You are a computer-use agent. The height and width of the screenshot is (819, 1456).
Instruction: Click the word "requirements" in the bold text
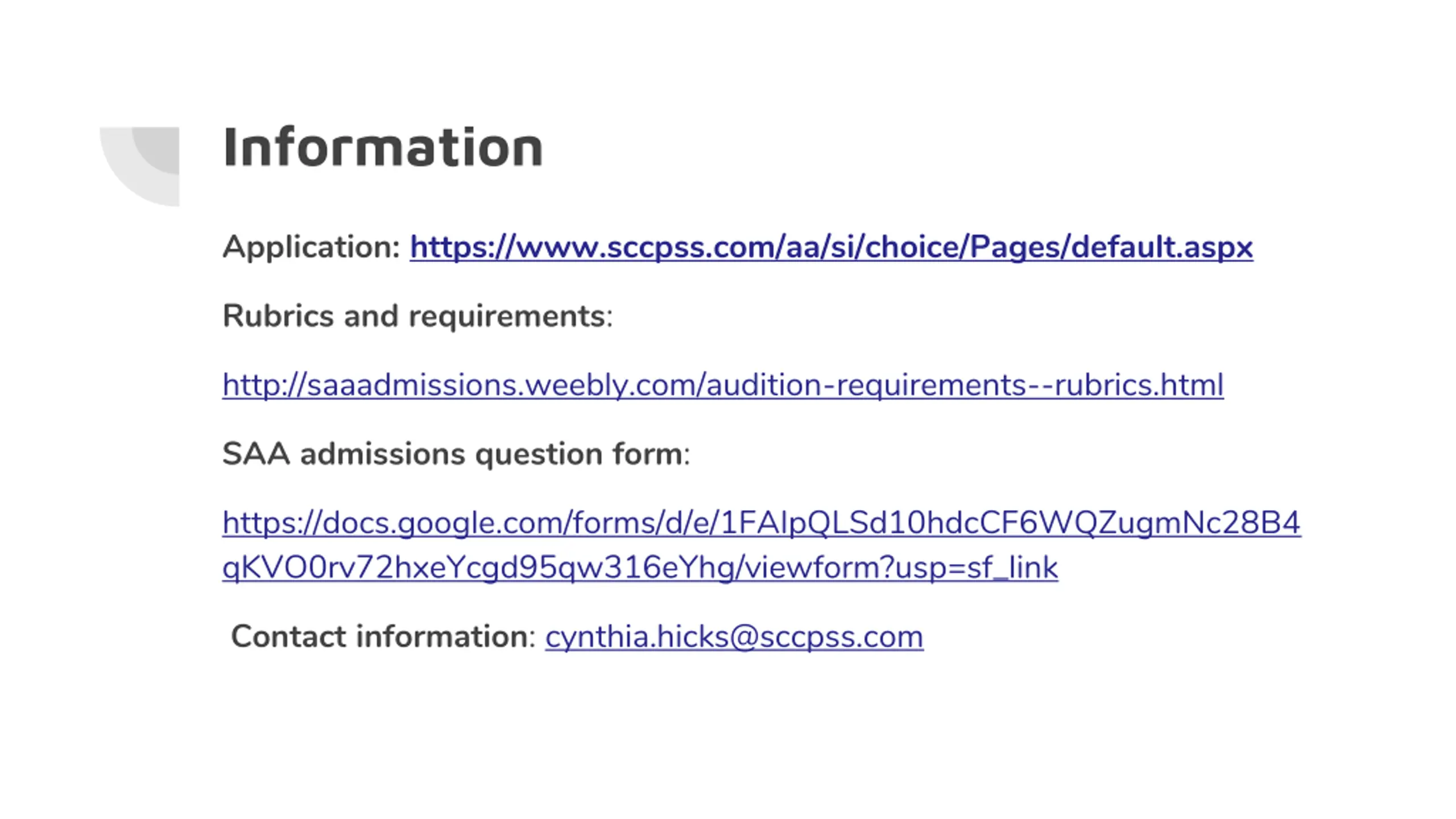tap(507, 317)
